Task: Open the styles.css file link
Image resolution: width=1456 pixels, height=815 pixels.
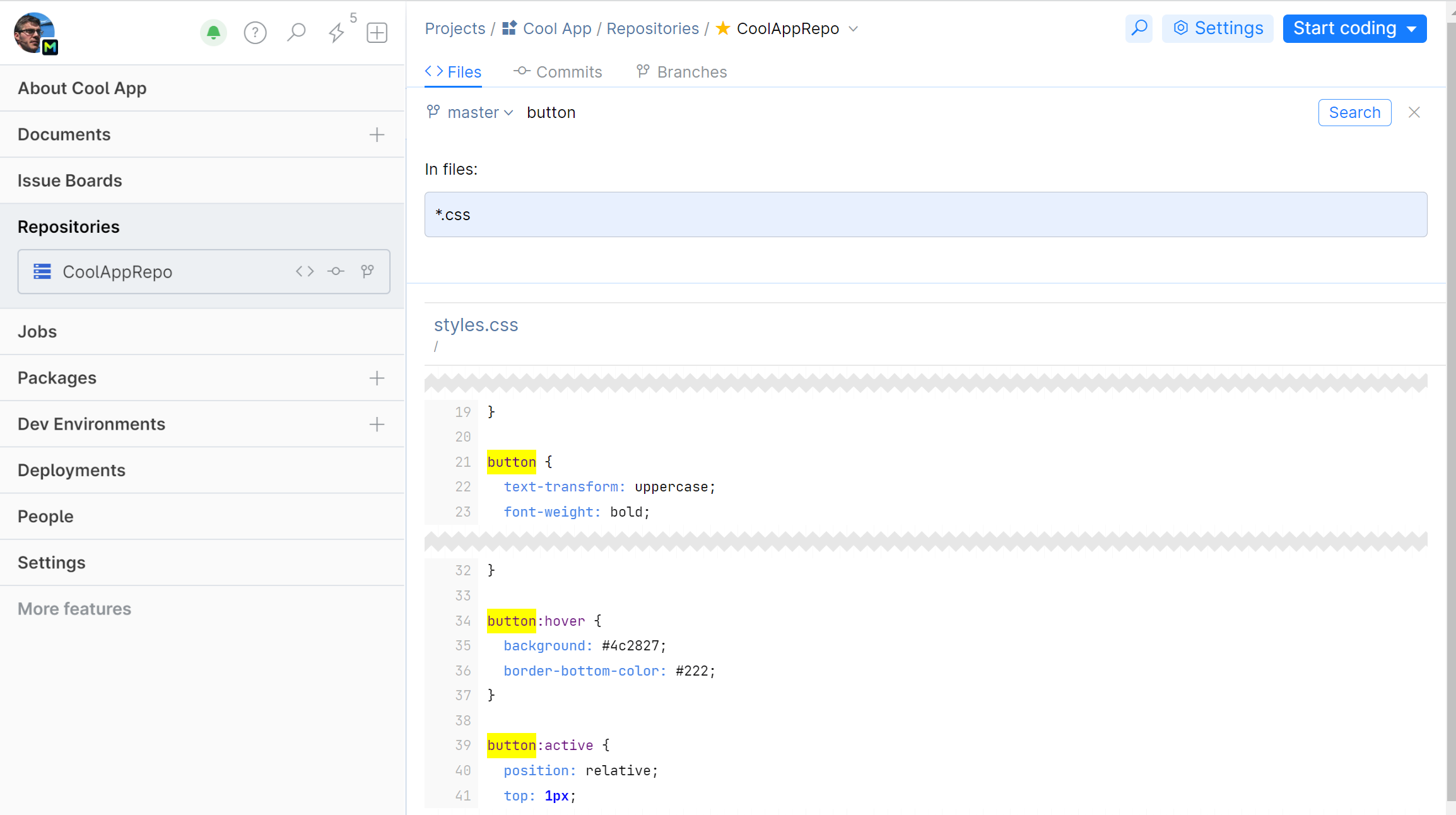Action: (x=476, y=325)
